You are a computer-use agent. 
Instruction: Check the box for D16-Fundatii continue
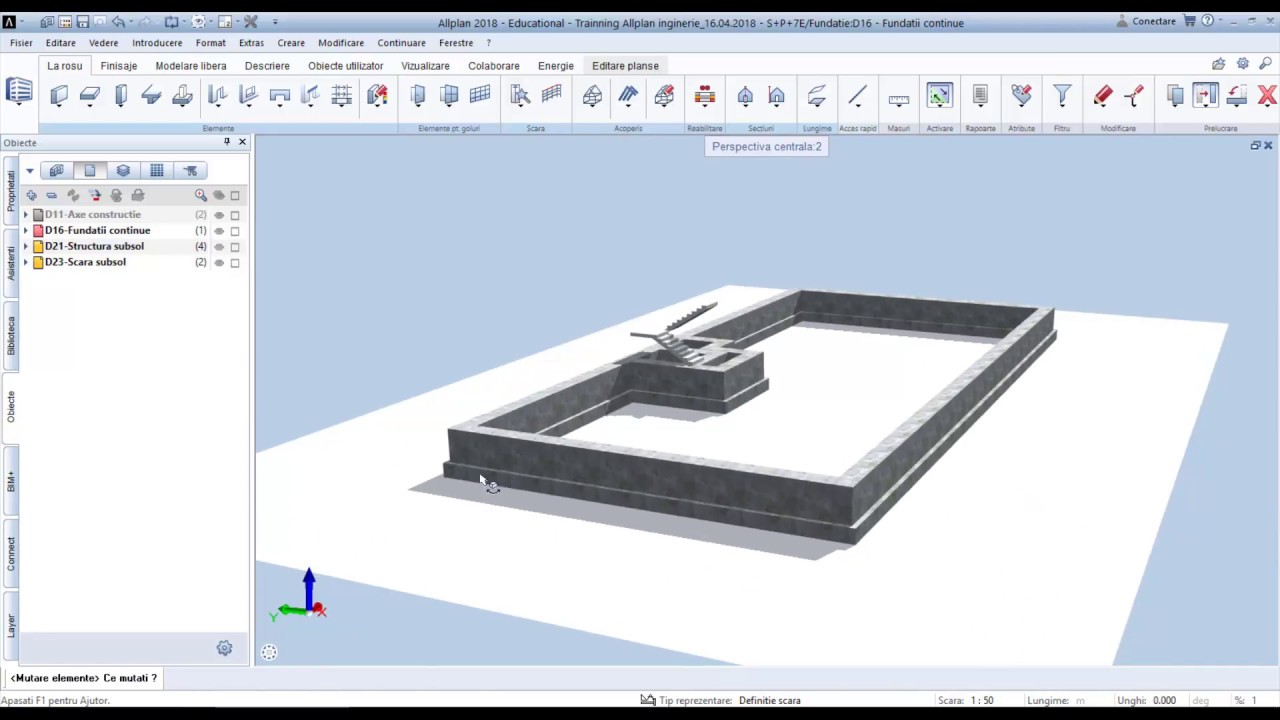coord(235,231)
